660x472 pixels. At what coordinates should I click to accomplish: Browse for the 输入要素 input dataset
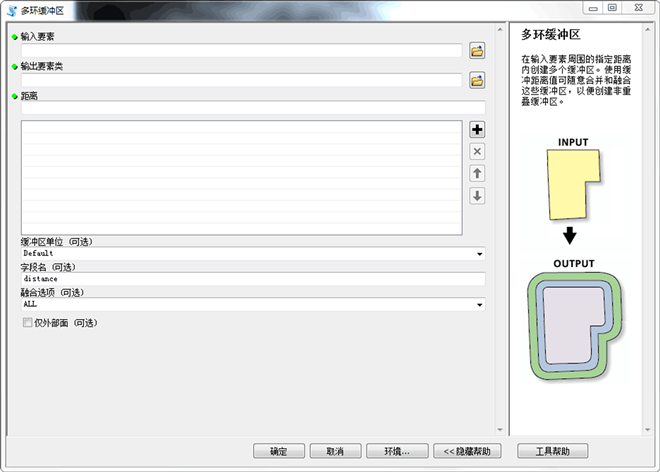click(477, 51)
